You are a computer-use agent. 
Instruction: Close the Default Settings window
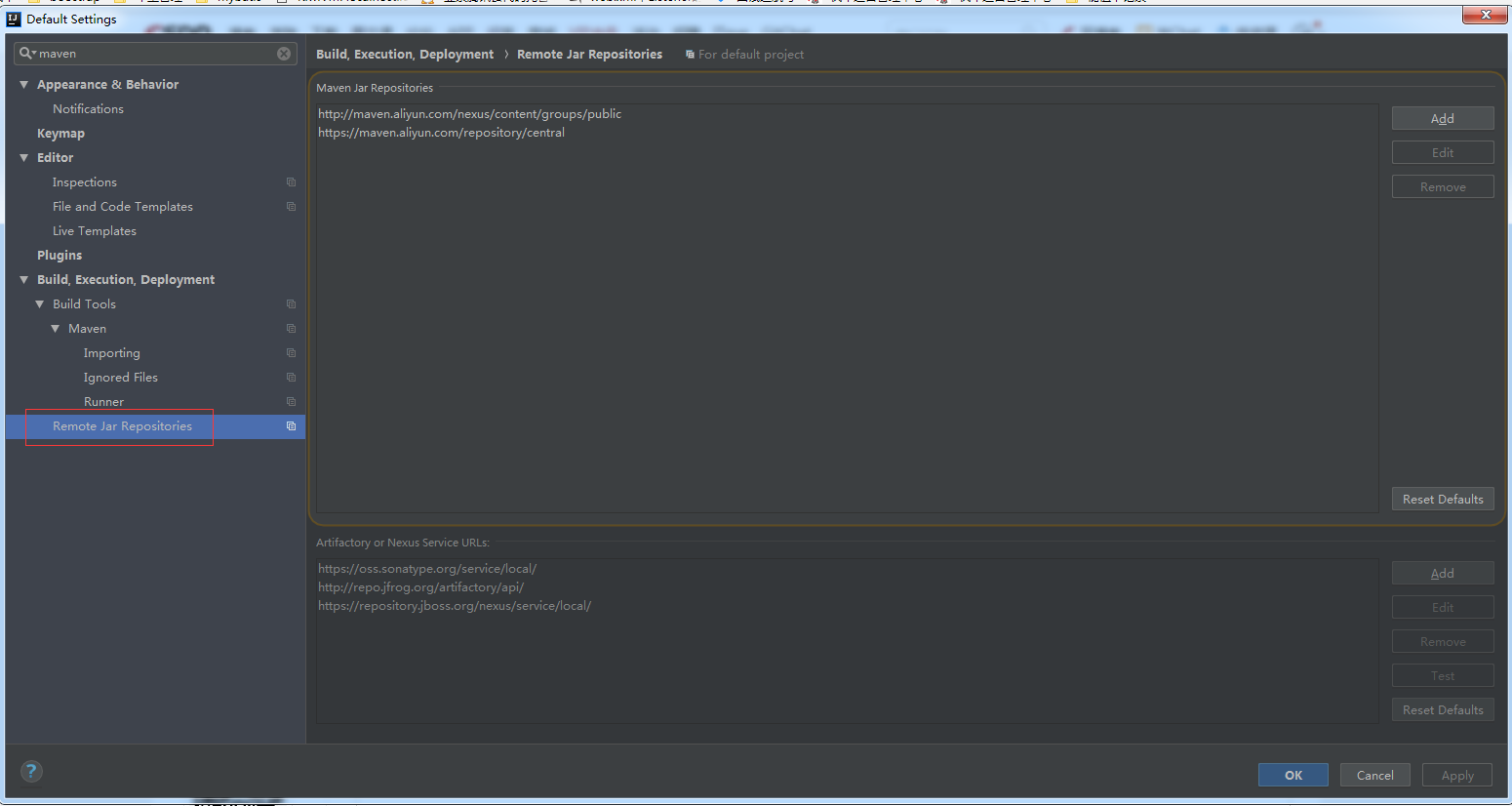pyautogui.click(x=1485, y=15)
